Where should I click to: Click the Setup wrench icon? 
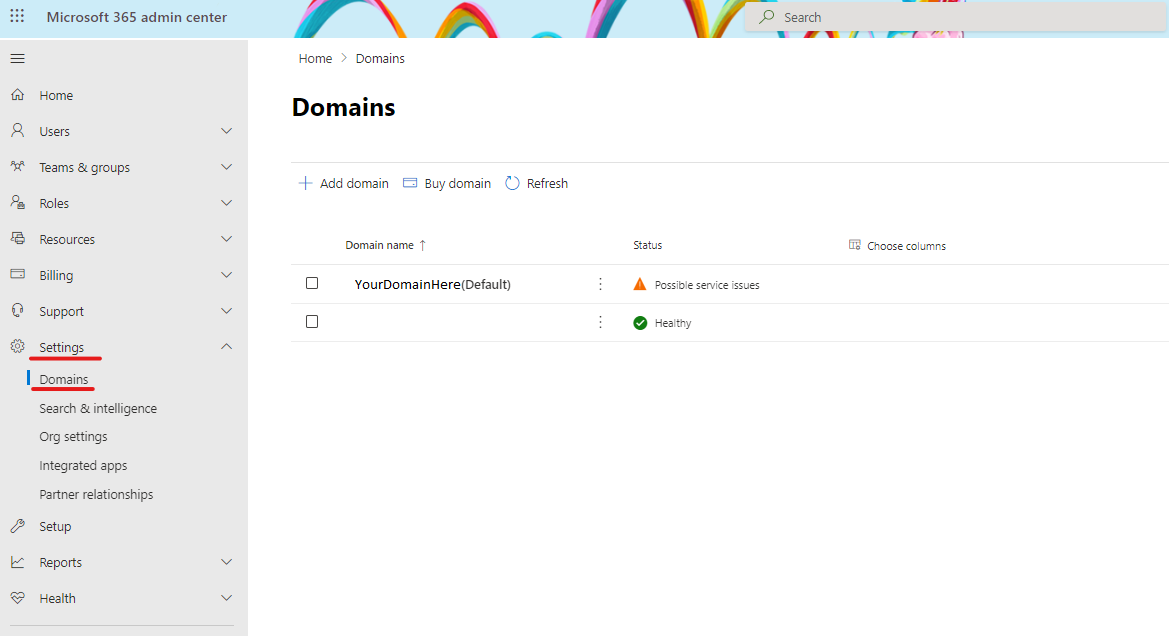click(x=18, y=526)
